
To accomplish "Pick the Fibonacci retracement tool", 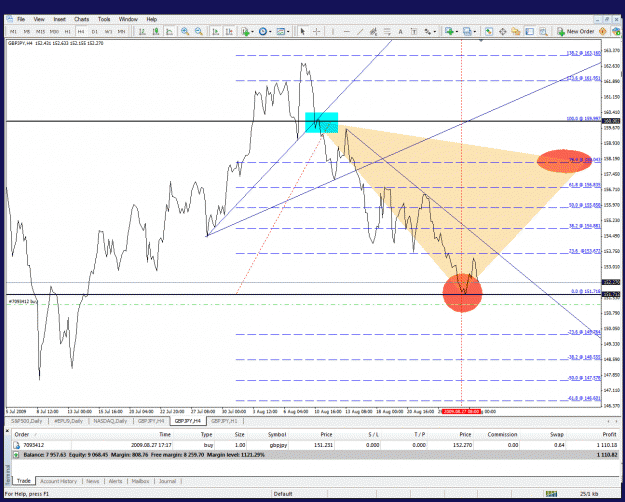I will [x=387, y=31].
